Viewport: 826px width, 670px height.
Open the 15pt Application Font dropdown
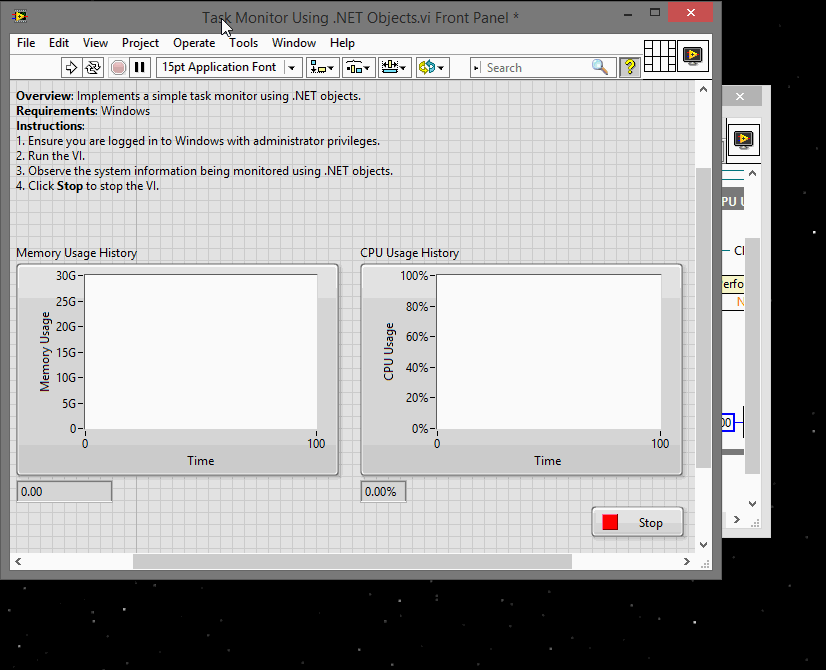point(291,67)
